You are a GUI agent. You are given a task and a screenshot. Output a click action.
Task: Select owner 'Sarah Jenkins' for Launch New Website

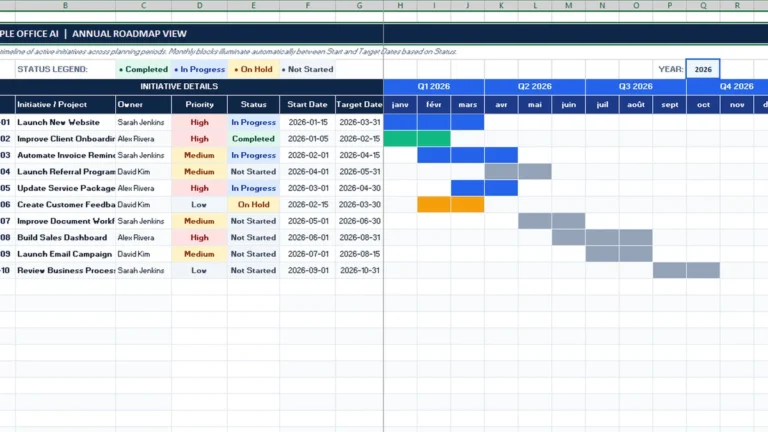pos(144,122)
